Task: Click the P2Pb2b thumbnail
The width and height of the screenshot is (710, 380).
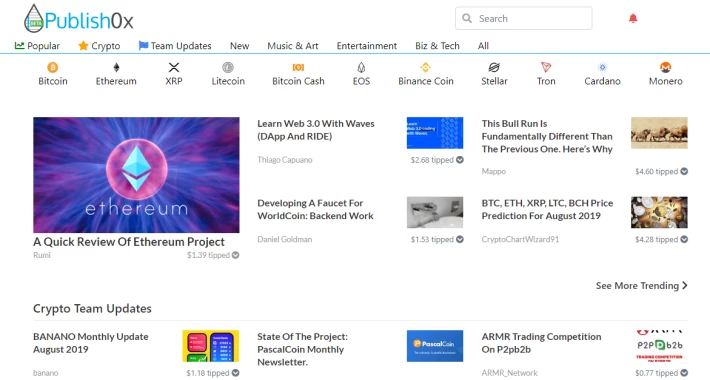Action: 659,346
